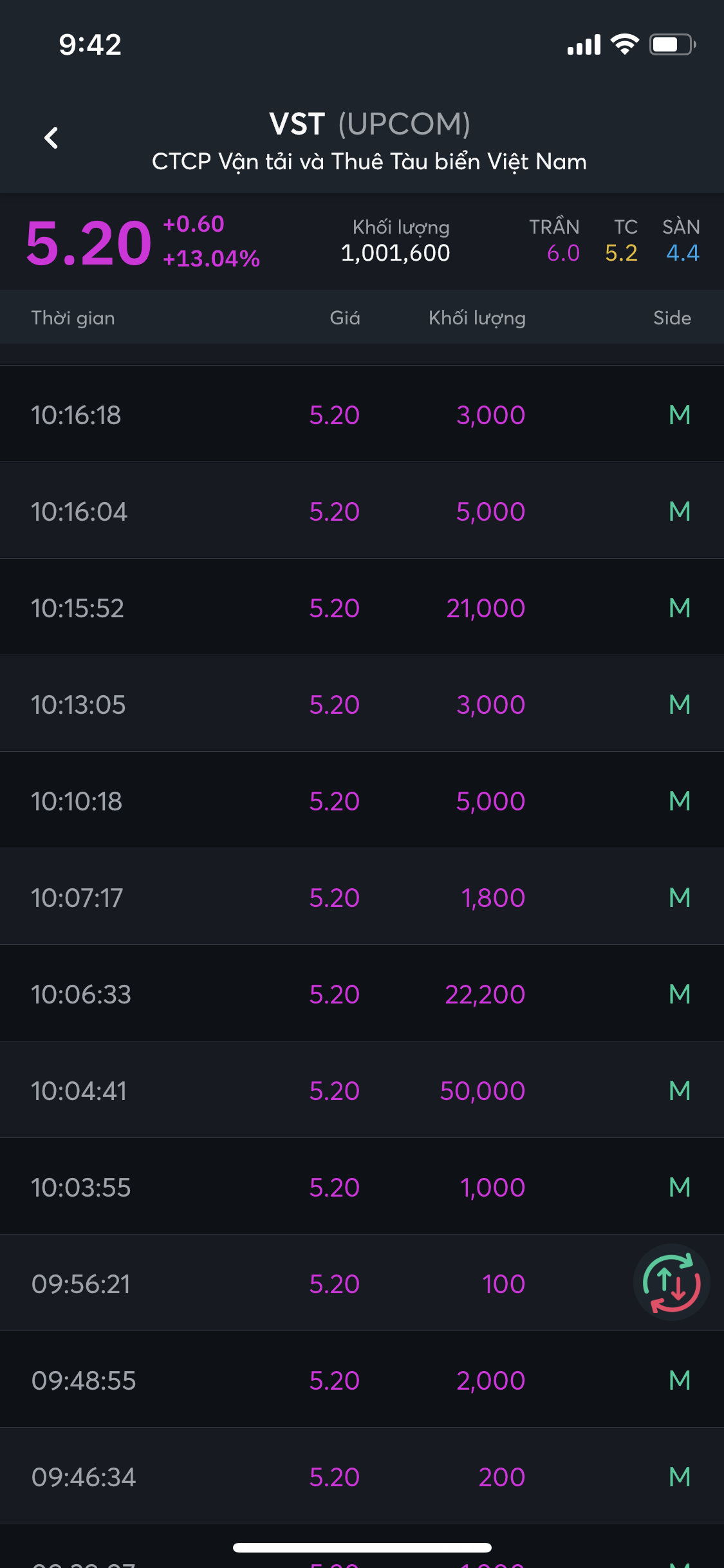
Task: Tap the large 5.20 current price
Action: pyautogui.click(x=88, y=243)
